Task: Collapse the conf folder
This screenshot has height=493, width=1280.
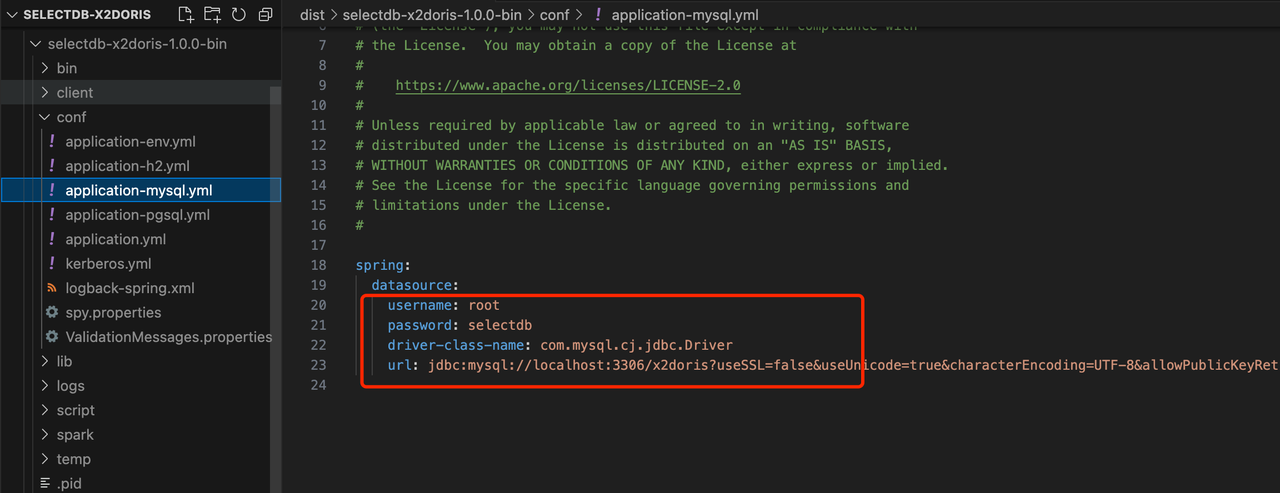Action: 44,117
